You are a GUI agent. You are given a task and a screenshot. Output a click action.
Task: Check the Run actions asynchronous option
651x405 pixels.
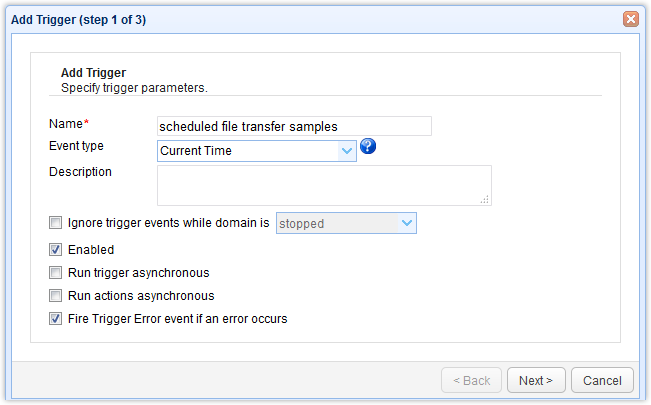55,296
